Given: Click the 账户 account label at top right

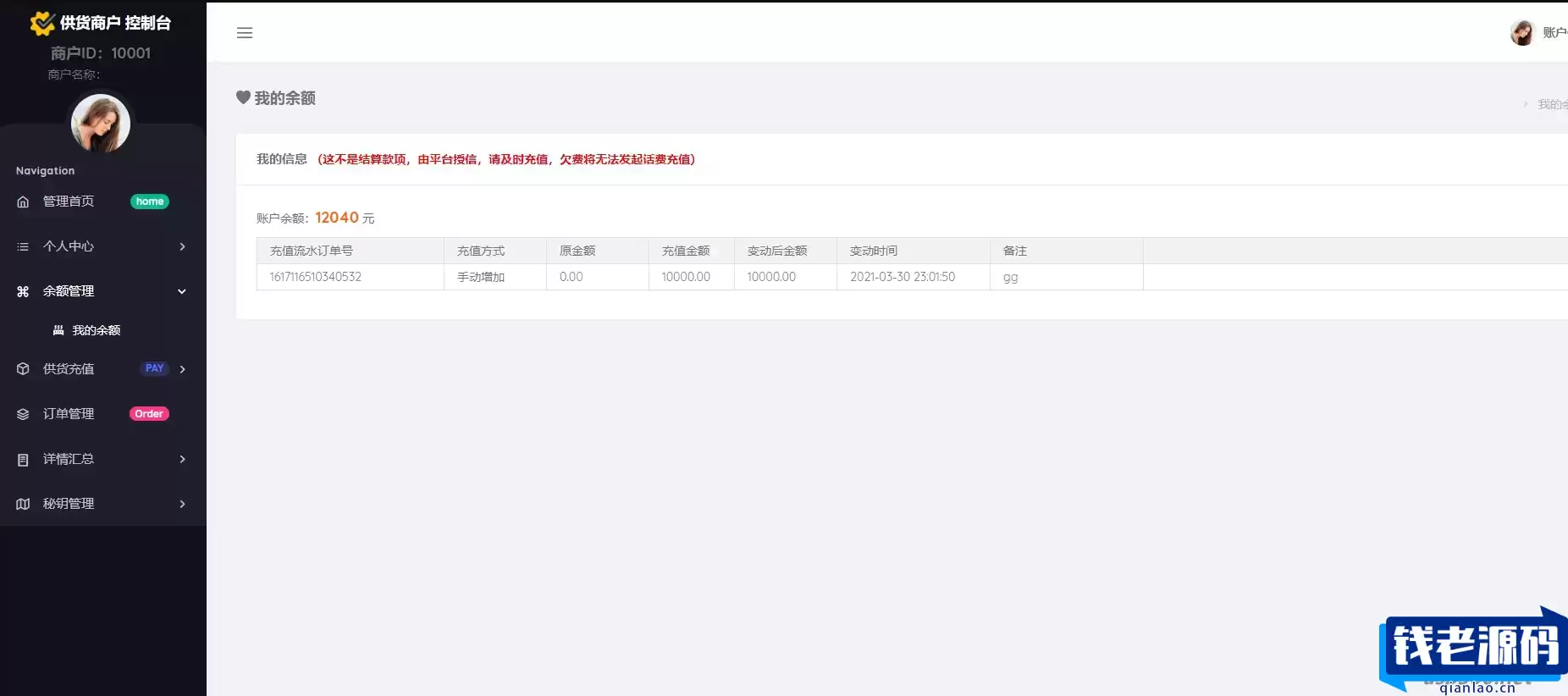Looking at the screenshot, I should tap(1554, 33).
